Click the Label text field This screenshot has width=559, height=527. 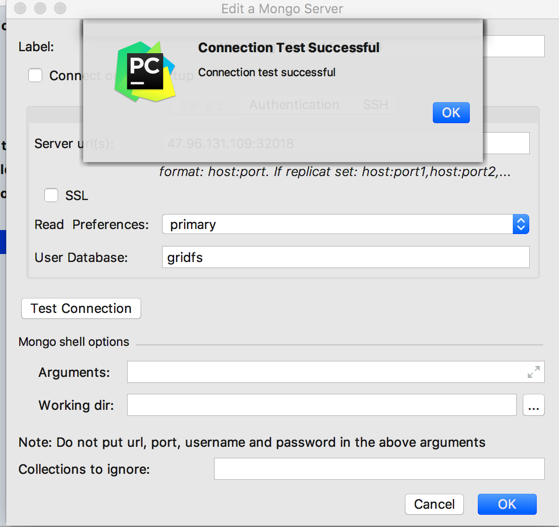(514, 46)
